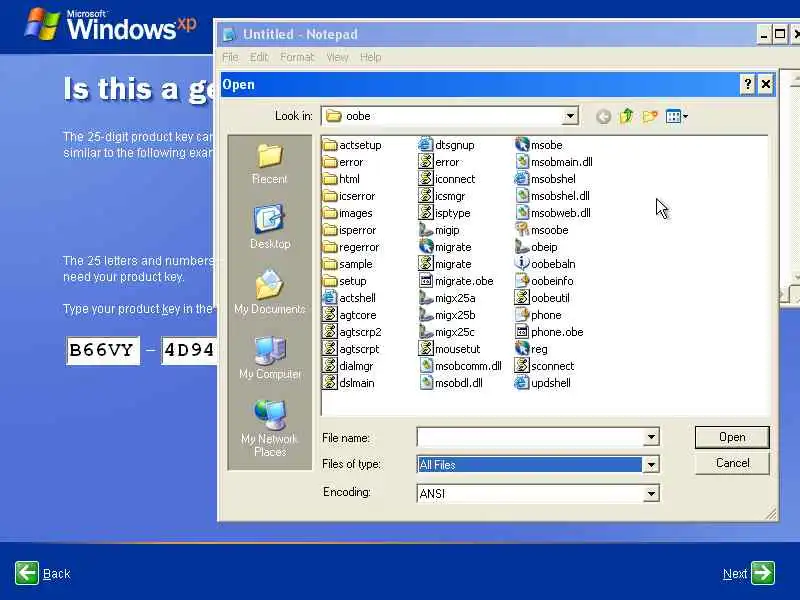Expand the Files of type dropdown
Screen dimensions: 800x600
point(651,465)
